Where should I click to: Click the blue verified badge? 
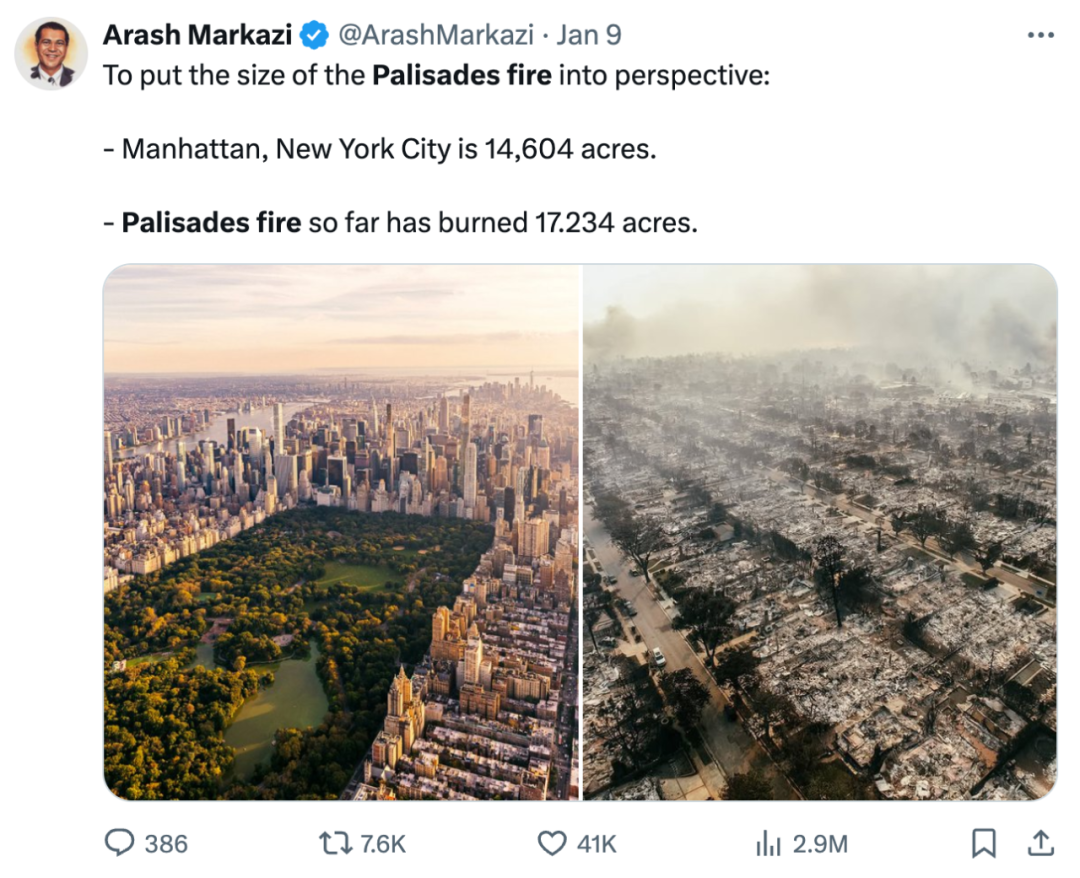tap(315, 36)
